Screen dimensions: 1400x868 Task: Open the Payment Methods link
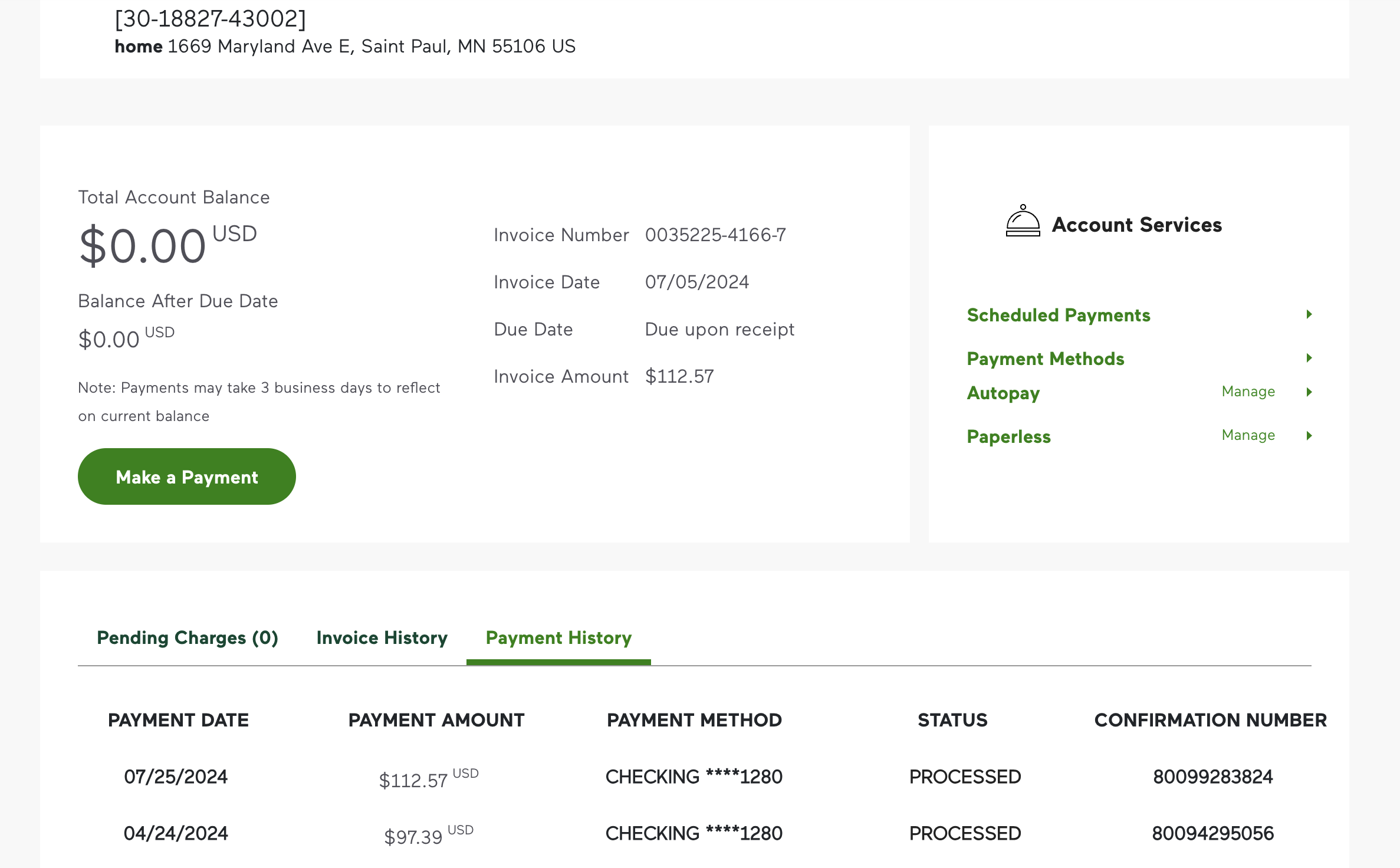(1045, 359)
